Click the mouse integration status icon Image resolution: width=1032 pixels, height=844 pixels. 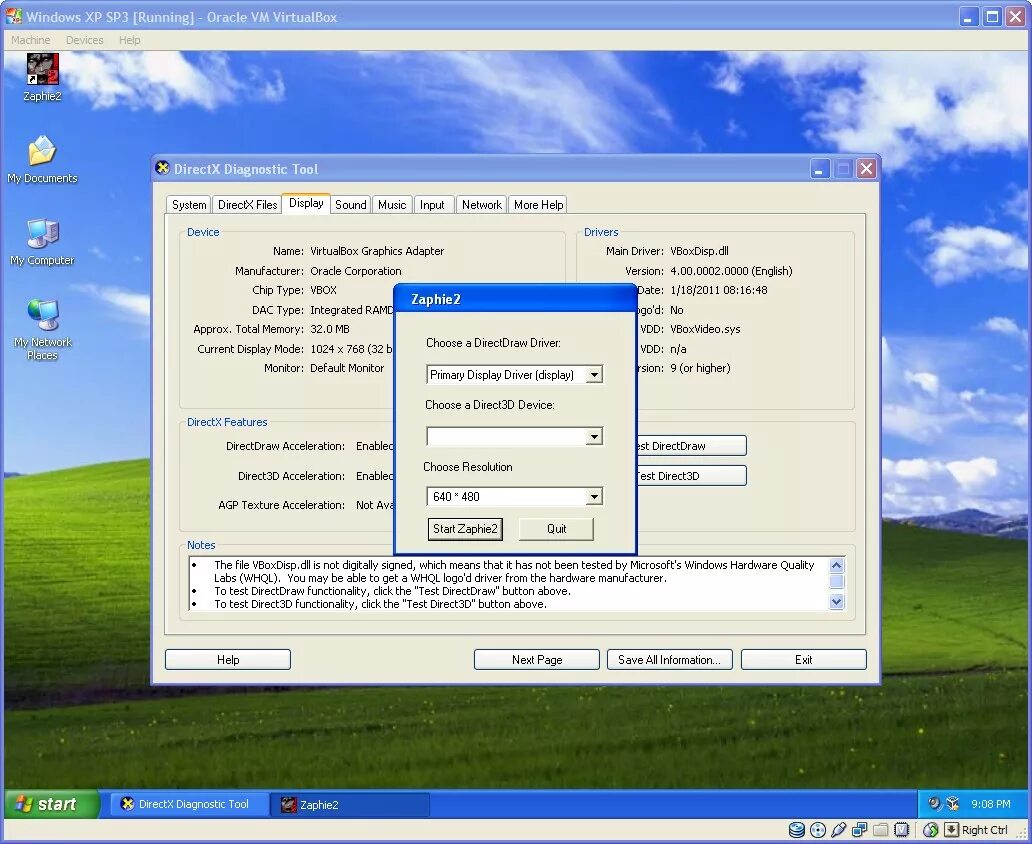(x=931, y=830)
